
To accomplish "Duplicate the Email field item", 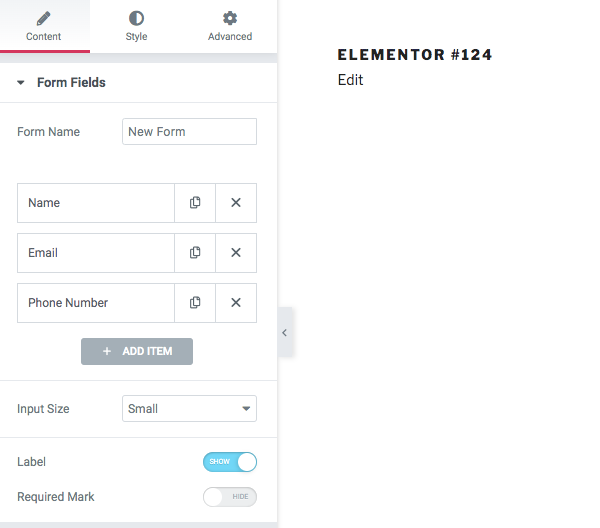I will click(195, 253).
